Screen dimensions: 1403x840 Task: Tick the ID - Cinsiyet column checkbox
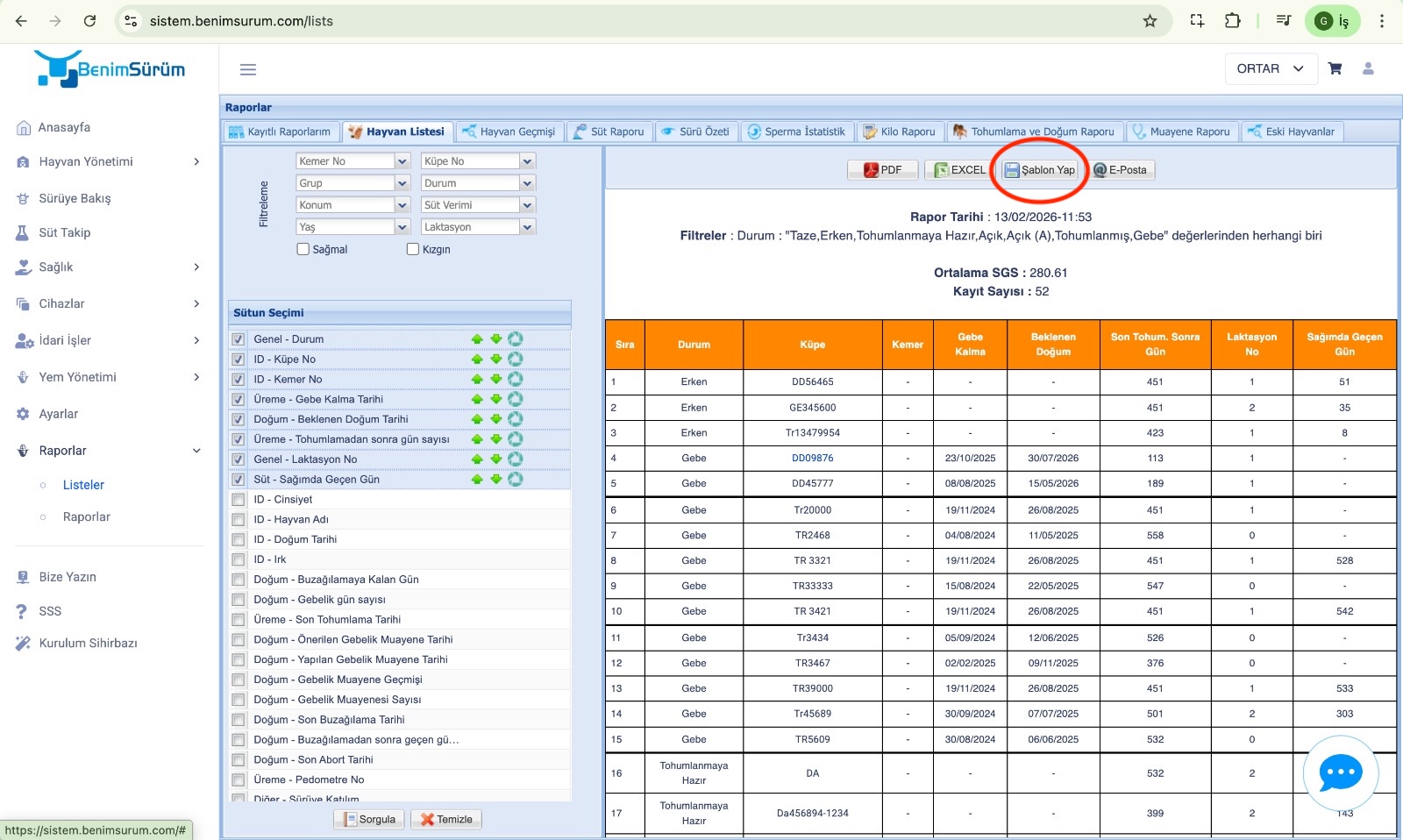pos(238,500)
